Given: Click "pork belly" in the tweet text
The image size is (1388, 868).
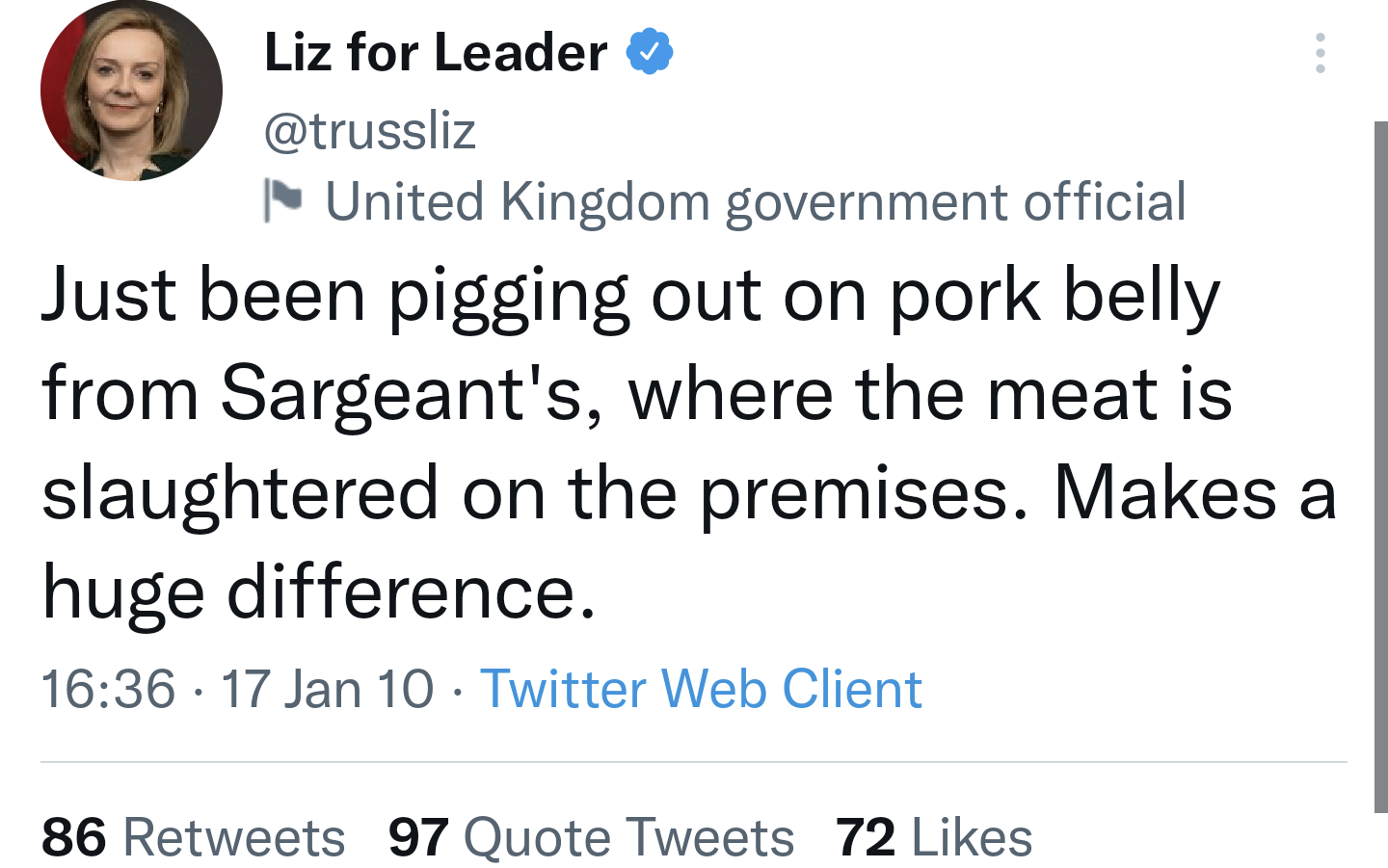Looking at the screenshot, I should tap(1054, 295).
